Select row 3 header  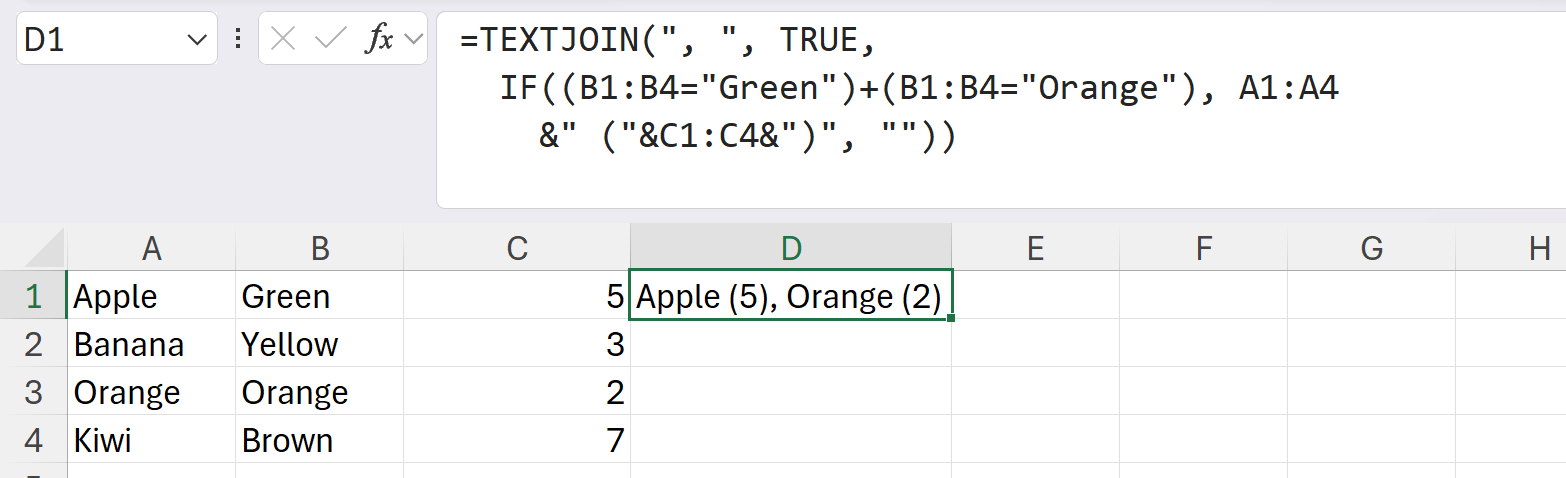[x=34, y=392]
